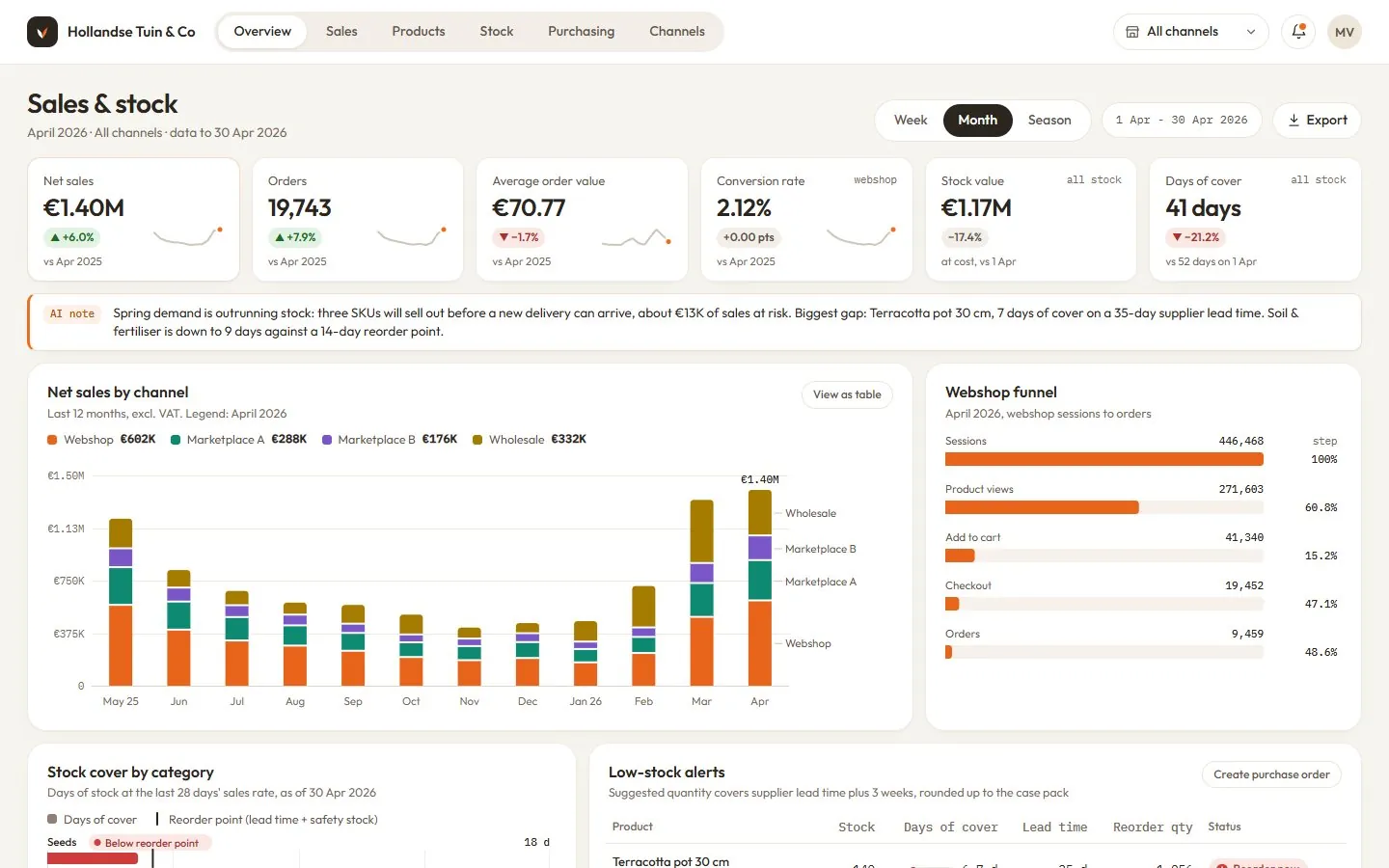Open the date range picker 1 Apr - 30 Apr 2026
The height and width of the screenshot is (868, 1389).
[x=1182, y=121]
